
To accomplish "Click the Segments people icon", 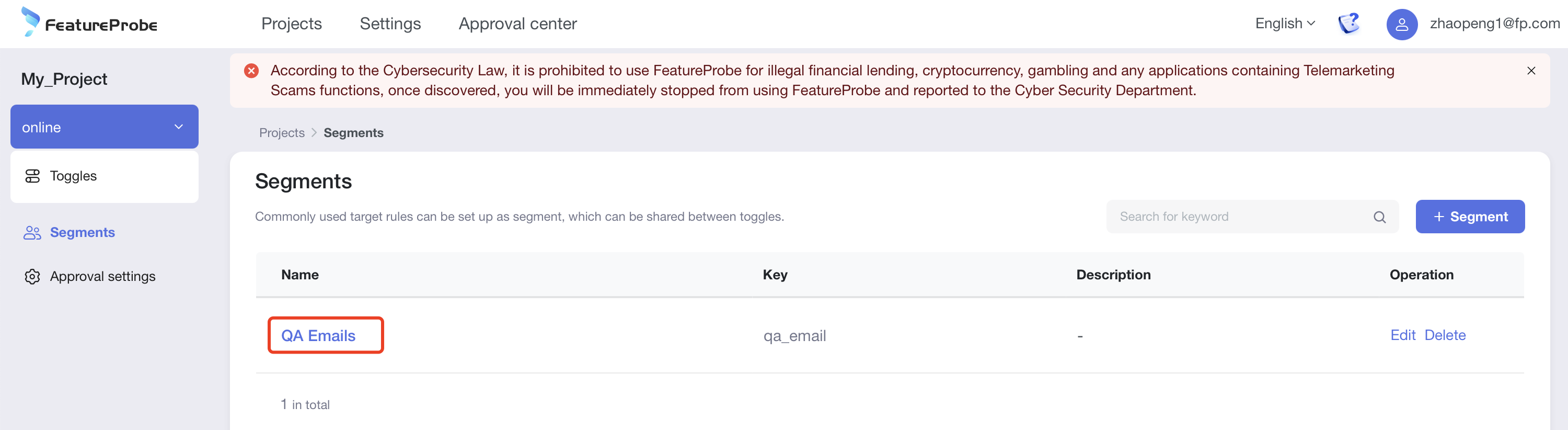I will coord(32,233).
